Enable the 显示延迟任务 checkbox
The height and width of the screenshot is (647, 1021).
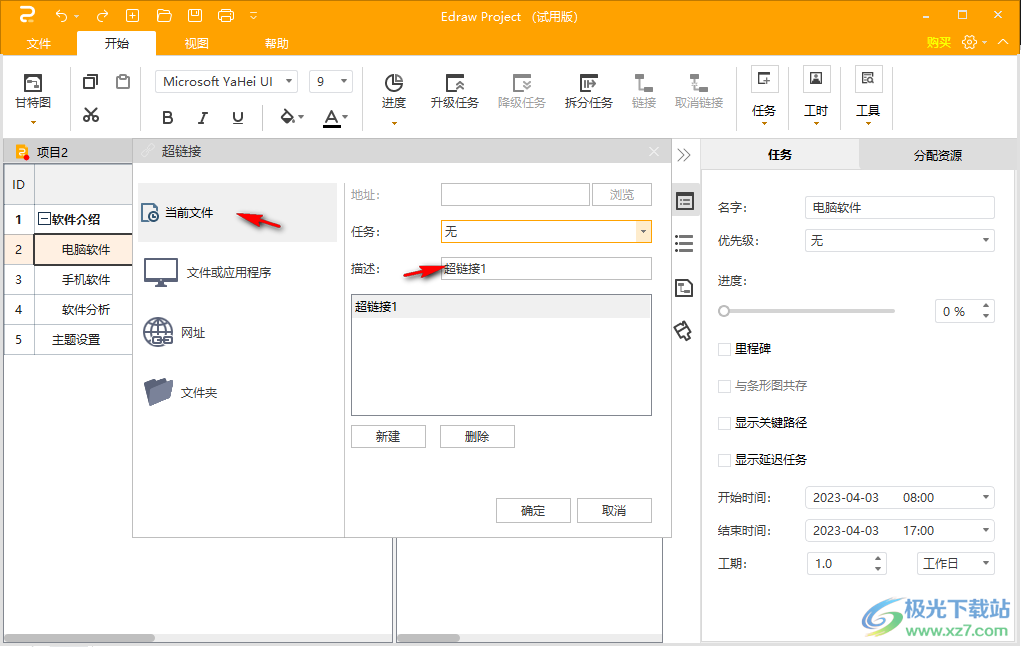724,460
